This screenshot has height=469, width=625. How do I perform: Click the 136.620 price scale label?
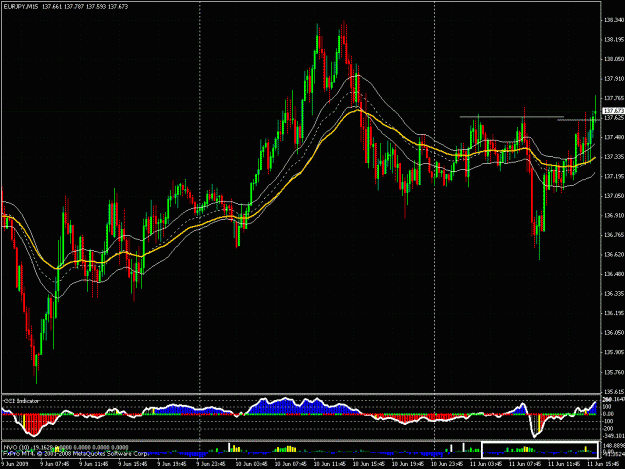click(x=614, y=254)
